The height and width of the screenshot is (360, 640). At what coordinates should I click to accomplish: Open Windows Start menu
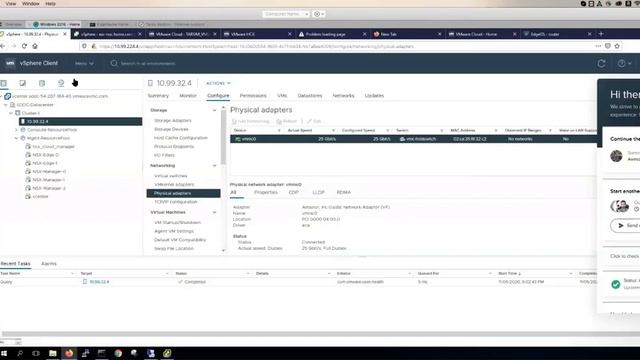pyautogui.click(x=4, y=353)
